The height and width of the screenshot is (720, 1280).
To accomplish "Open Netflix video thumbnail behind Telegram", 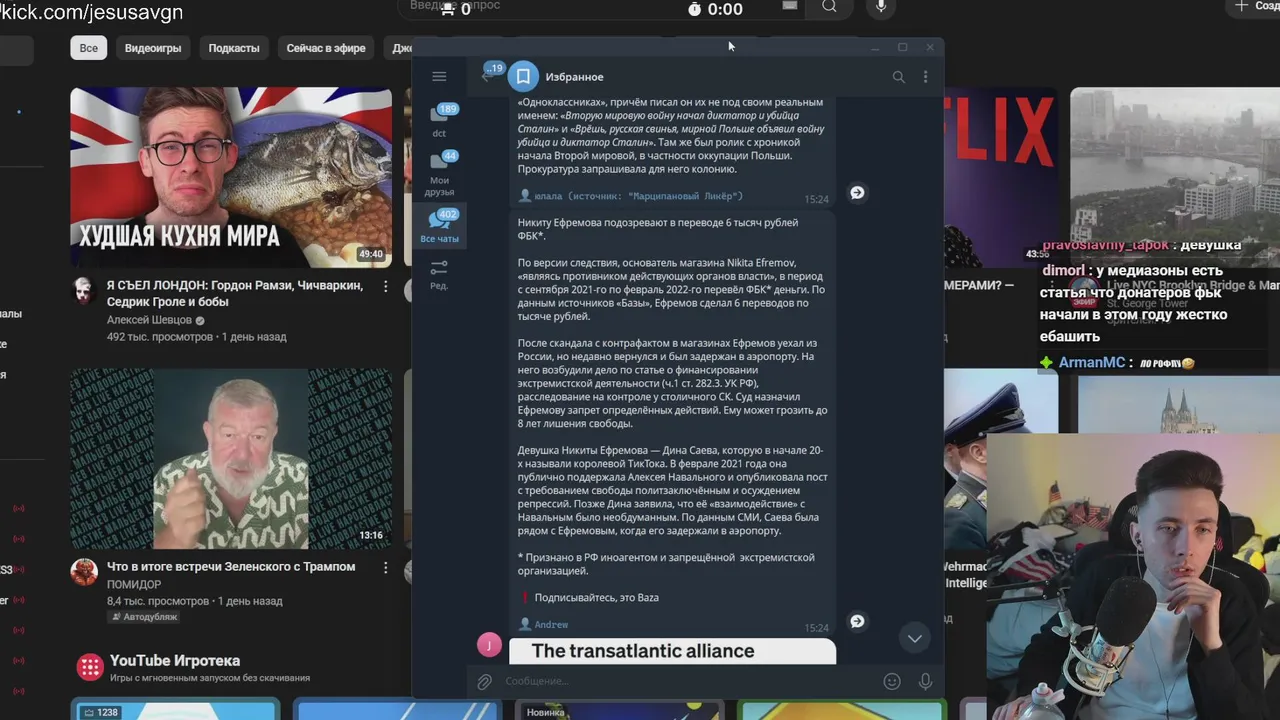I will tap(1000, 178).
